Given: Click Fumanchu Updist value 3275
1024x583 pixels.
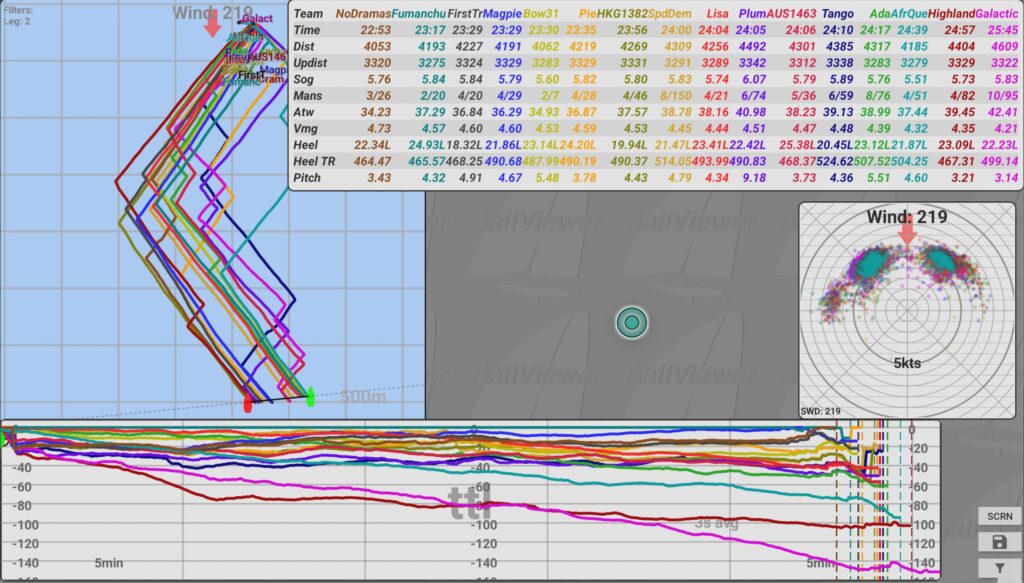Looking at the screenshot, I should point(432,63).
